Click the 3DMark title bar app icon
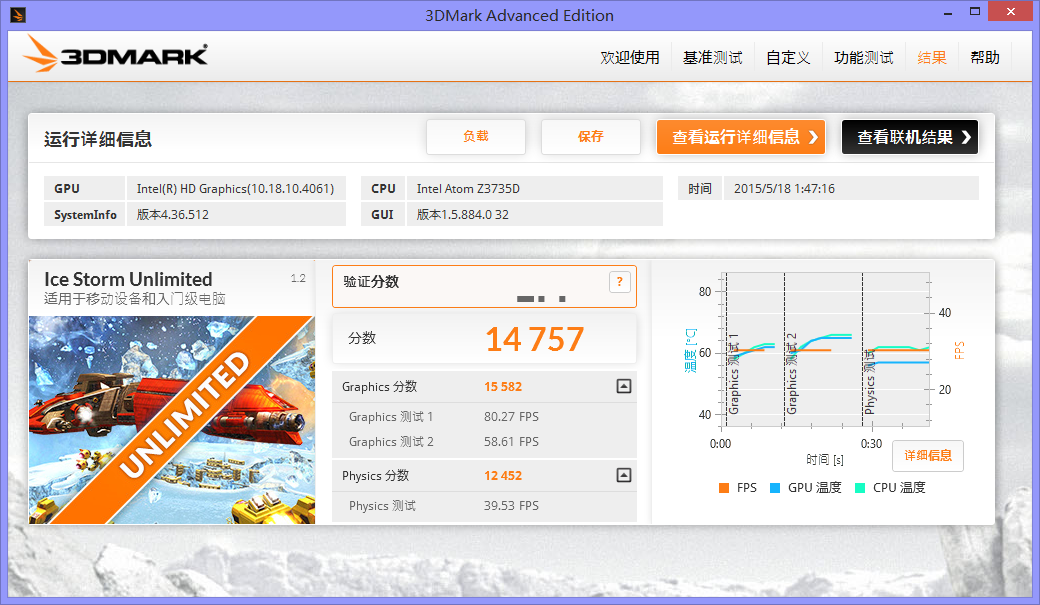Viewport: 1040px width, 605px height. click(x=18, y=15)
